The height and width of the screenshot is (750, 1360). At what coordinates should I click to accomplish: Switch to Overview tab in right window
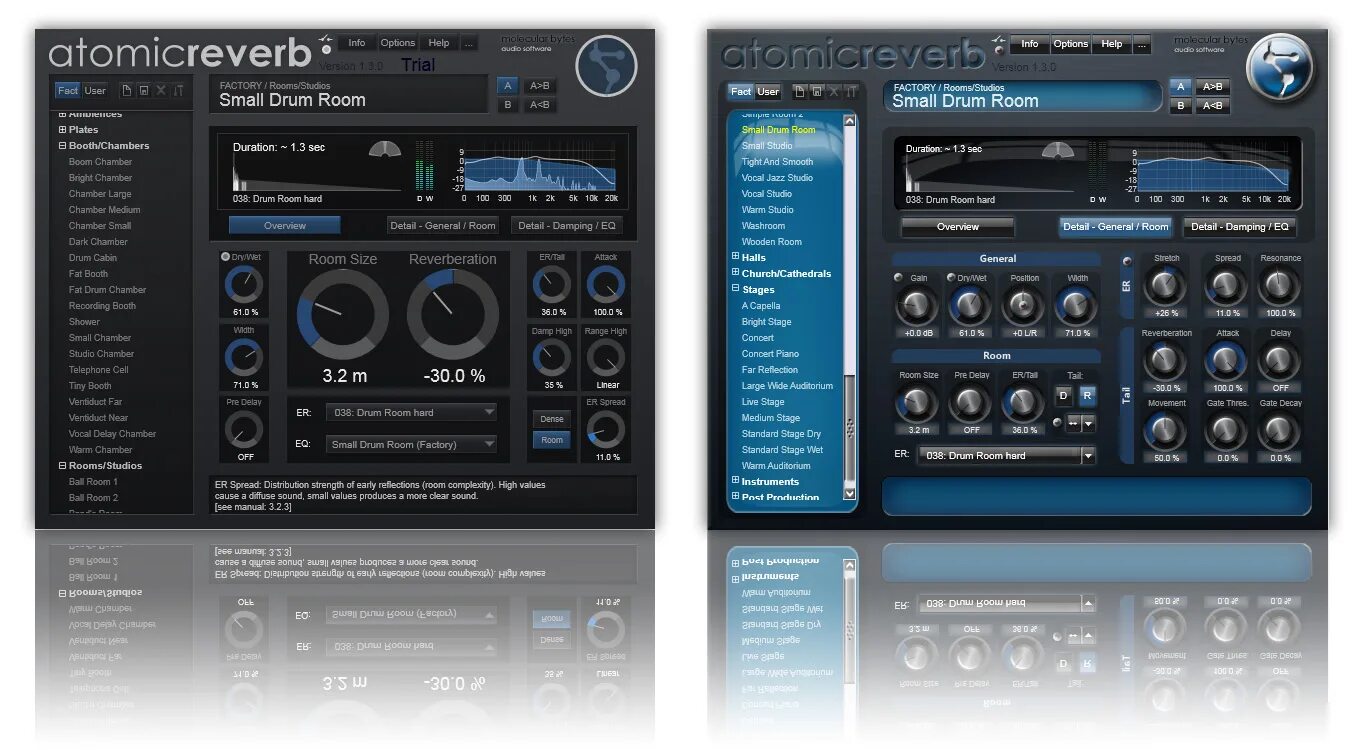tap(957, 227)
